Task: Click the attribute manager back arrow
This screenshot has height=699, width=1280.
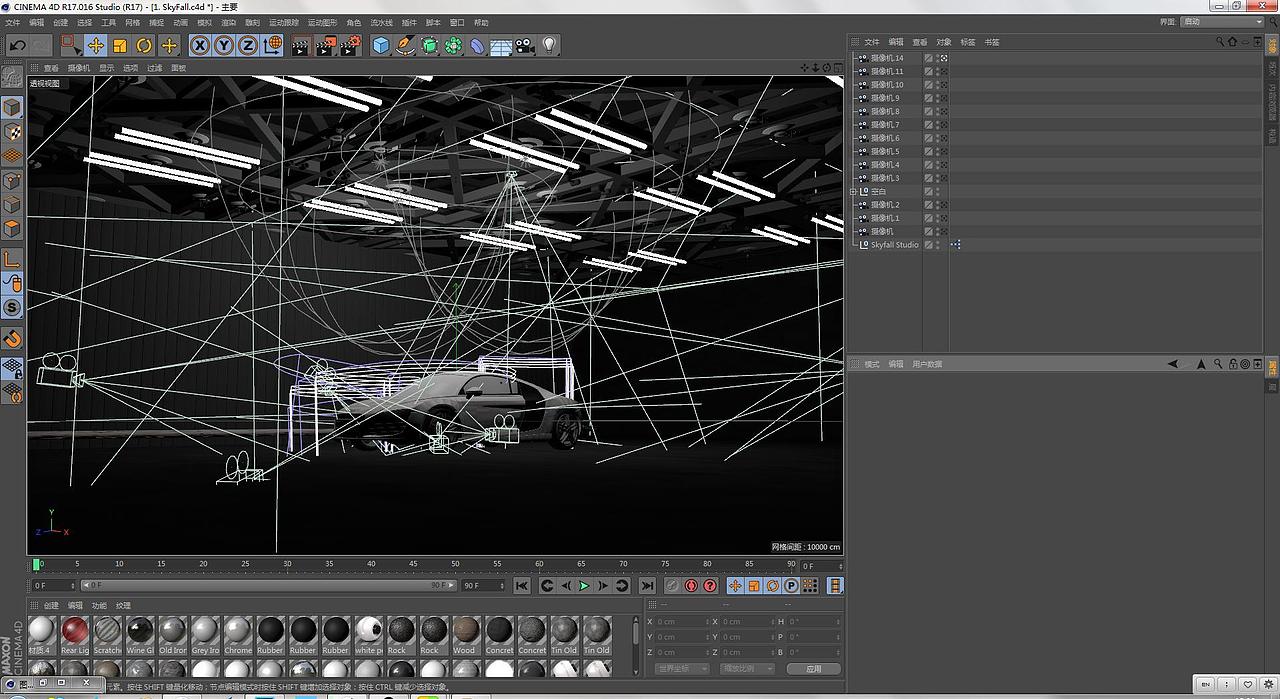Action: [1173, 364]
